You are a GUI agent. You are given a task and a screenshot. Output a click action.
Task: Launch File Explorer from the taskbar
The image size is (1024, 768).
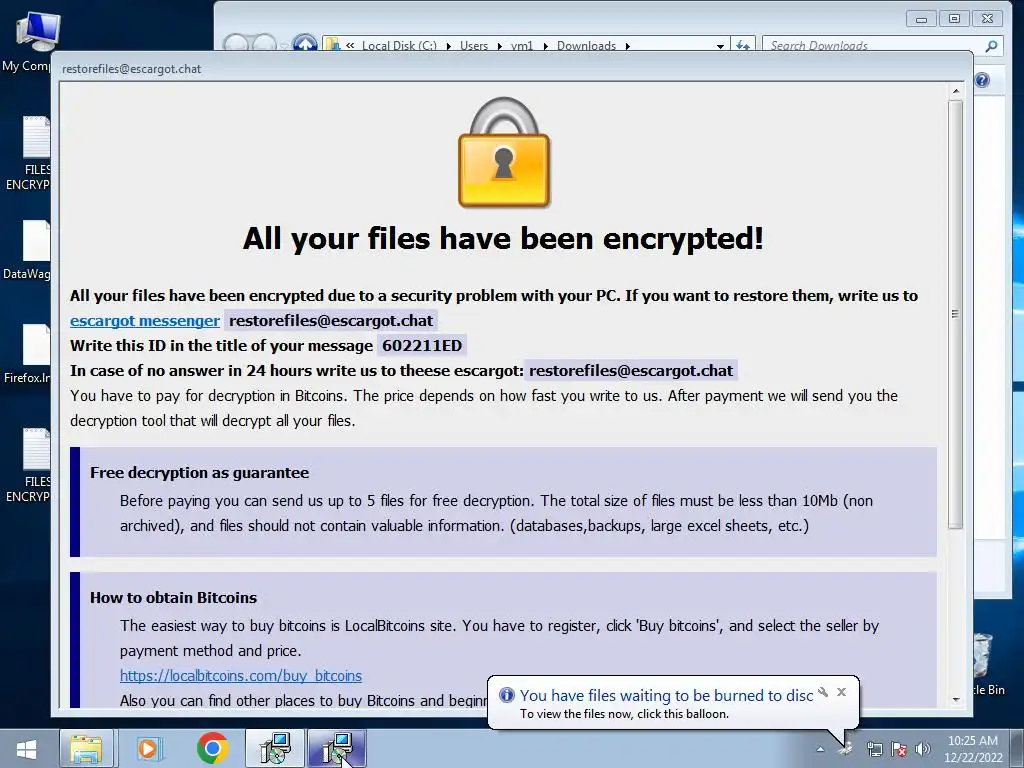86,748
